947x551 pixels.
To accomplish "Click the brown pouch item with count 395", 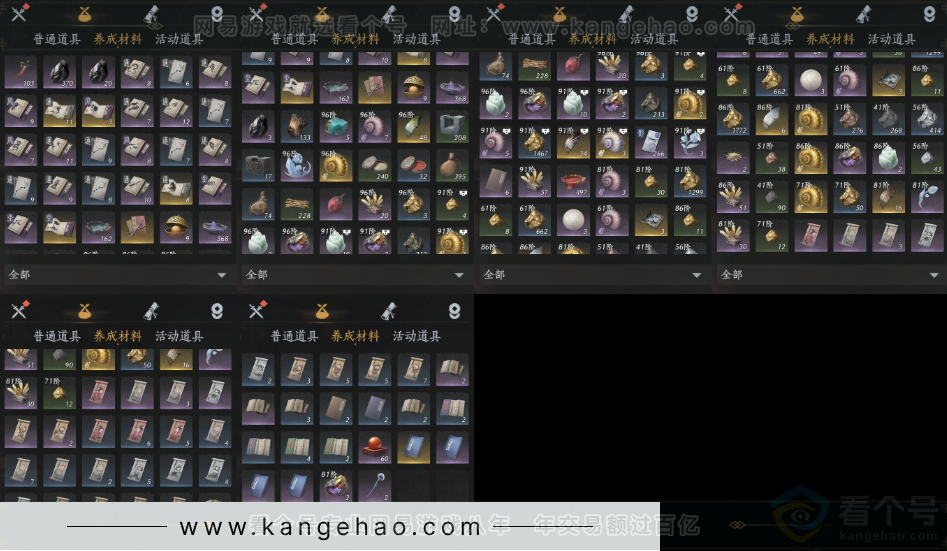I will [x=452, y=165].
